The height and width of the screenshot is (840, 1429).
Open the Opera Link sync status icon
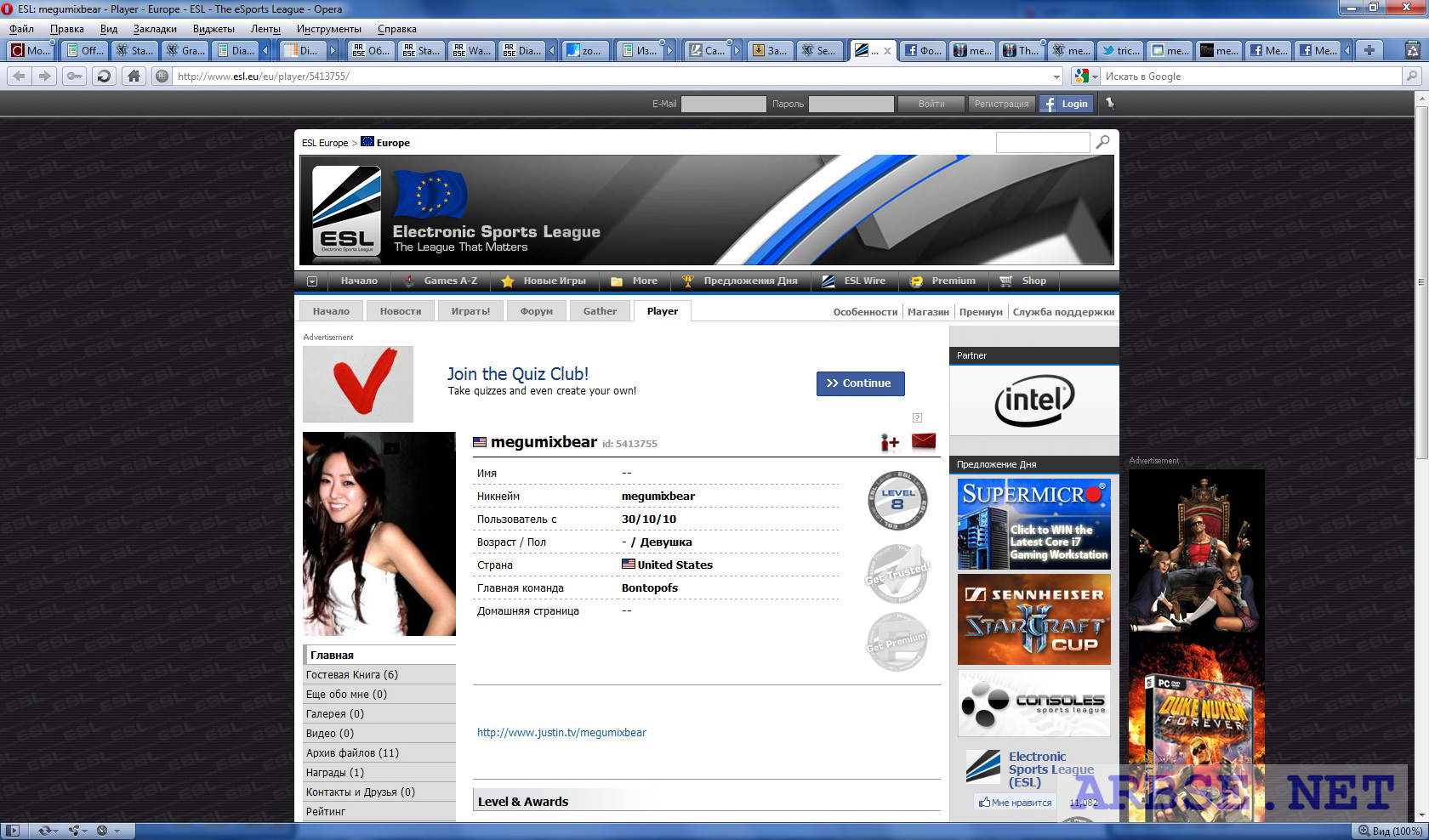(x=44, y=831)
